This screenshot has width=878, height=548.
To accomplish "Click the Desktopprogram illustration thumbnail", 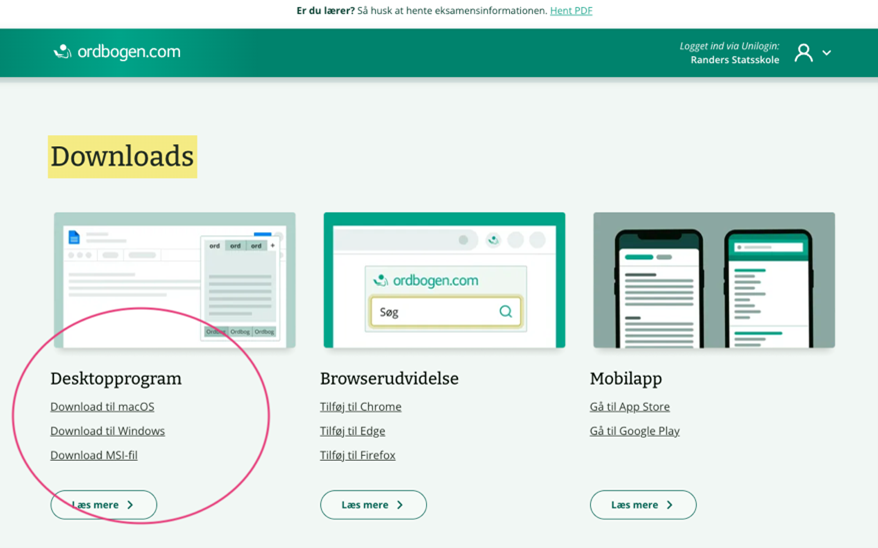I will point(175,280).
